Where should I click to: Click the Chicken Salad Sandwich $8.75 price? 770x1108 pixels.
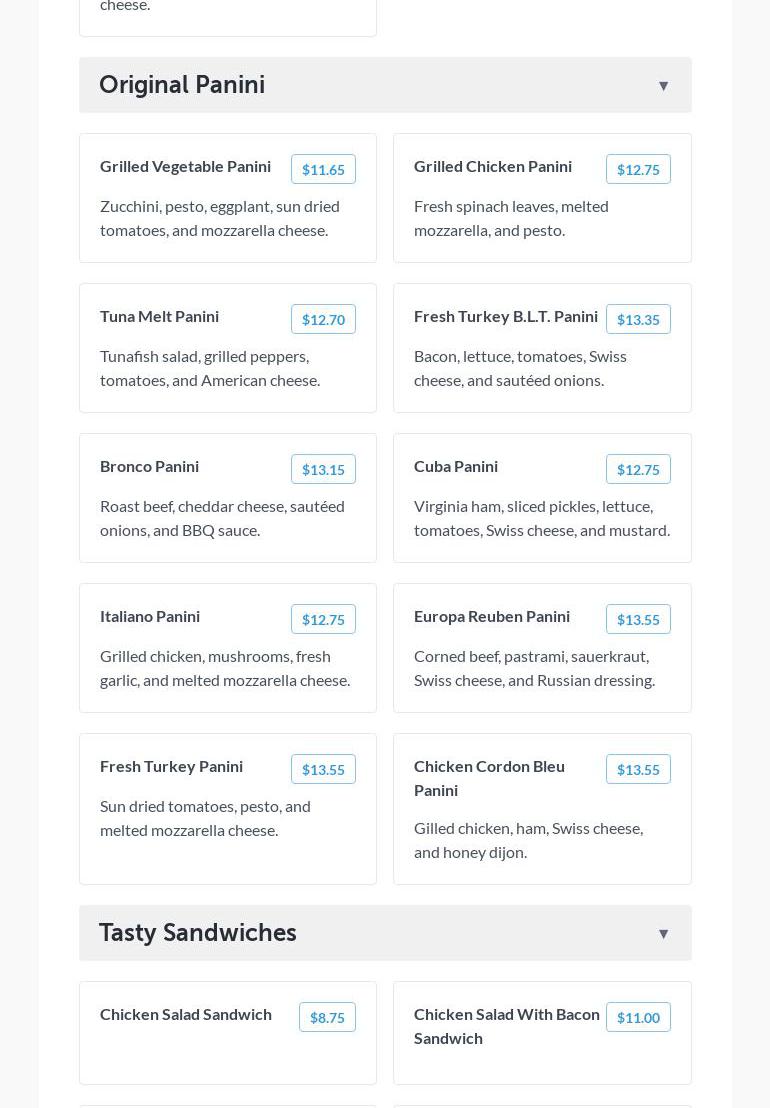coord(327,1018)
